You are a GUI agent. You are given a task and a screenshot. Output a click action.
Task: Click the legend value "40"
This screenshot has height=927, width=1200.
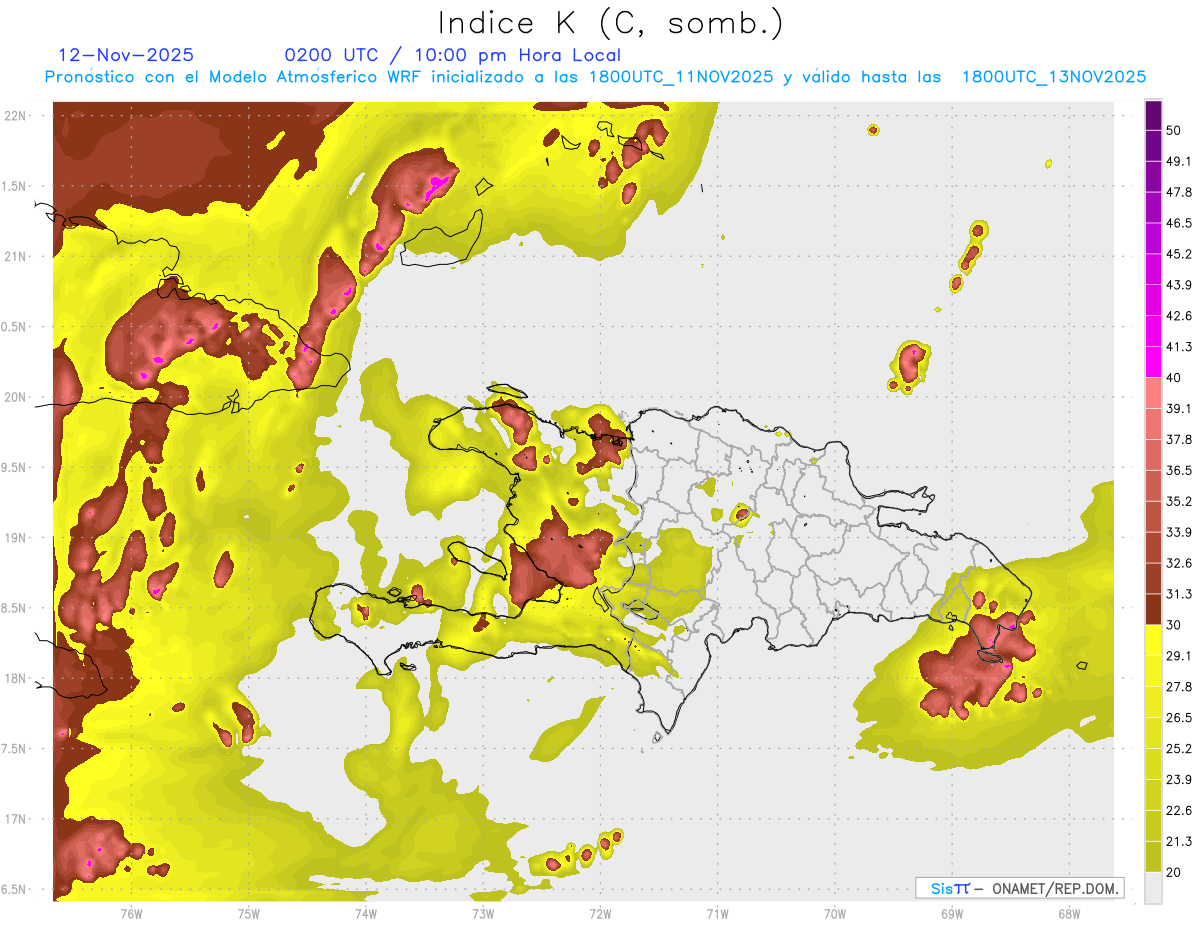pyautogui.click(x=1175, y=378)
